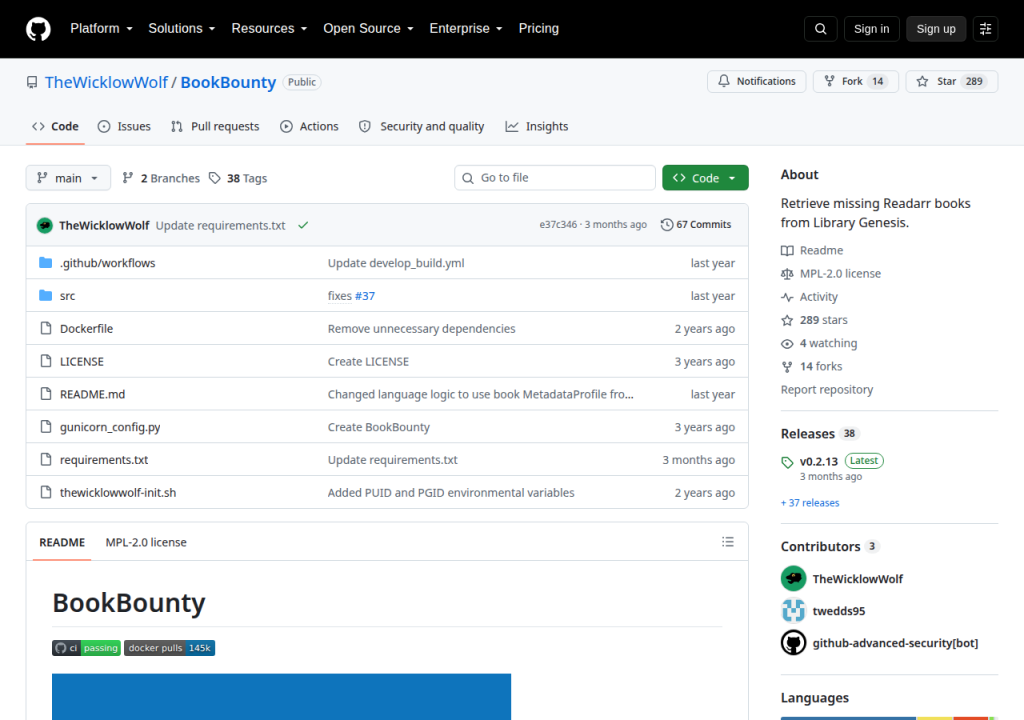This screenshot has height=720, width=1024.
Task: Click the README.md file icon
Action: [46, 393]
